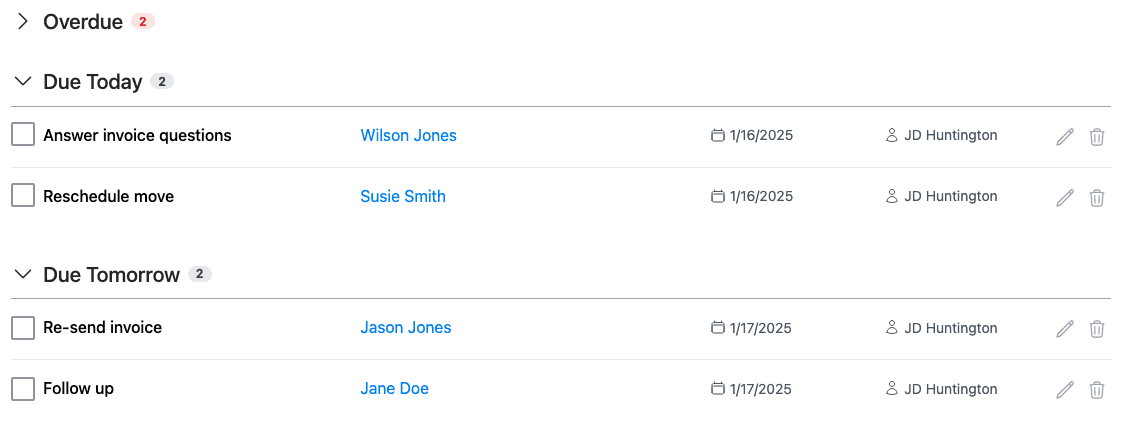Image resolution: width=1122 pixels, height=426 pixels.
Task: Collapse the Due Today section
Action: pyautogui.click(x=23, y=82)
